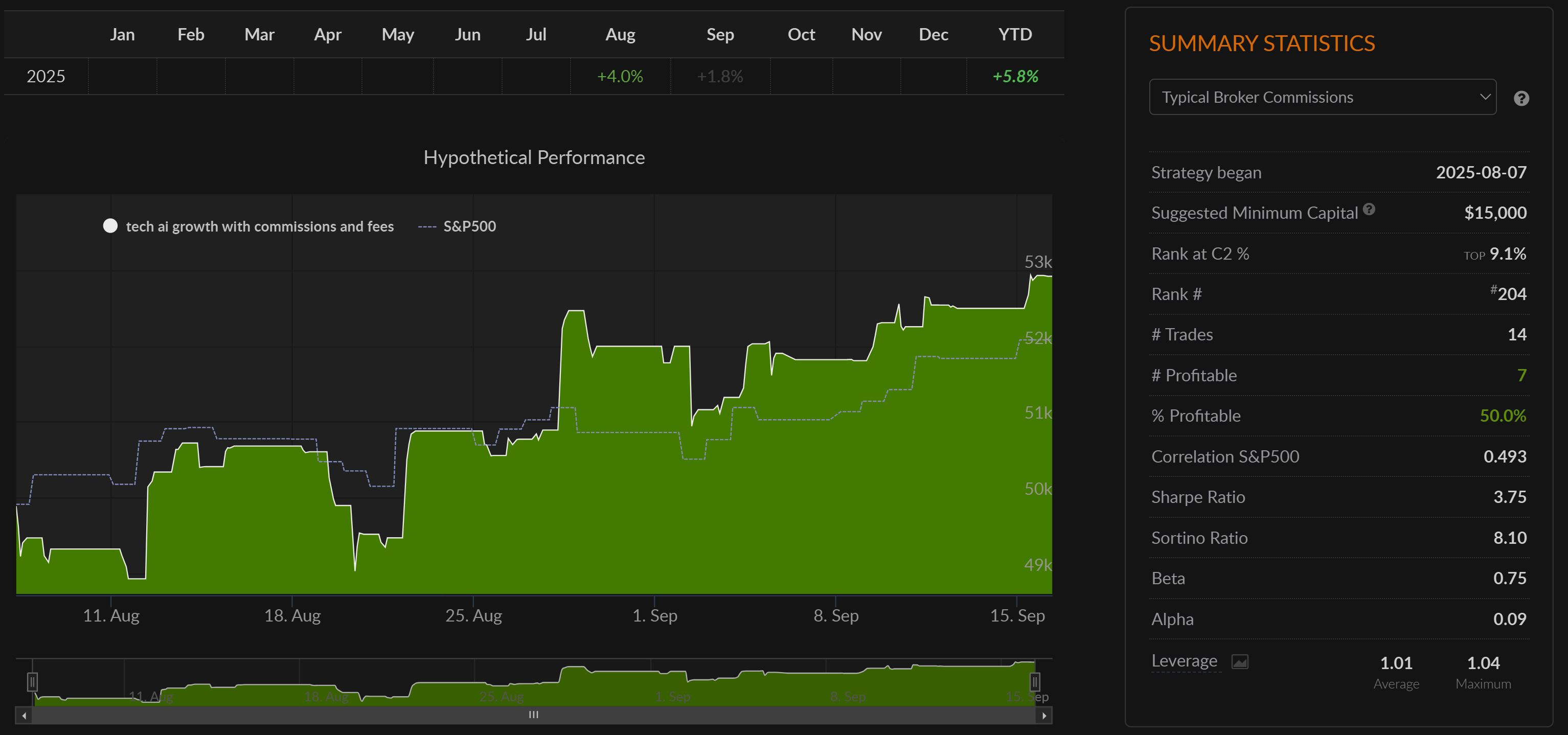Click the underlined Leverage label link
The height and width of the screenshot is (735, 1568).
(1184, 661)
